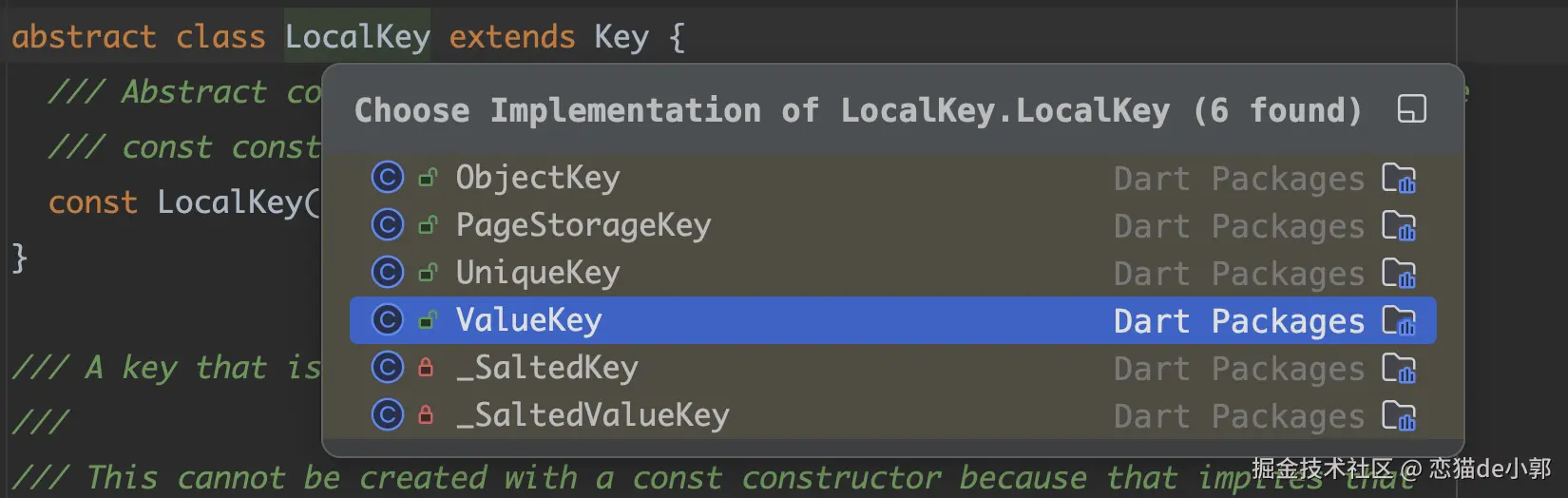Click library folder icon on ObjectKey row

pos(1399,179)
